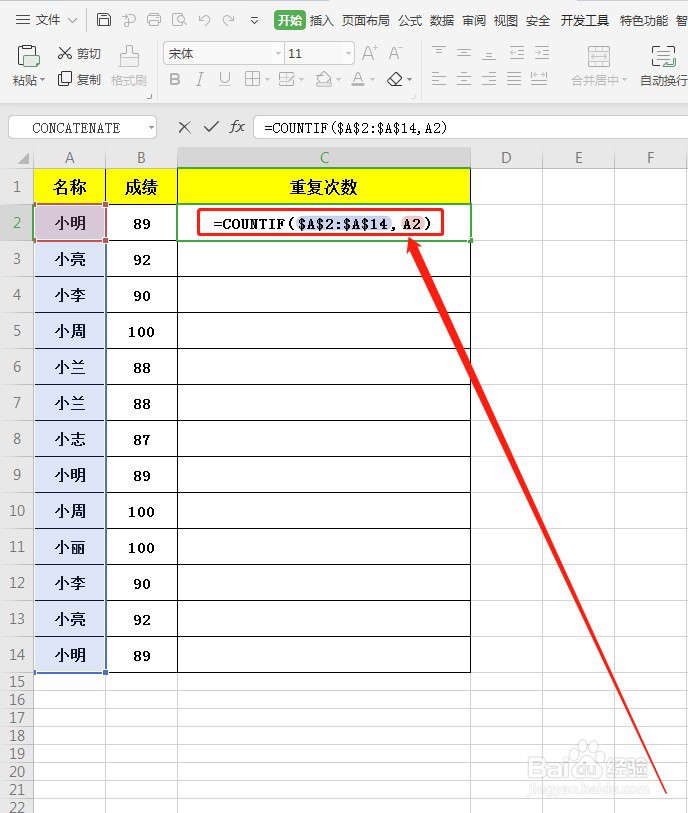Click the align left icon
The width and height of the screenshot is (688, 813).
pos(439,79)
